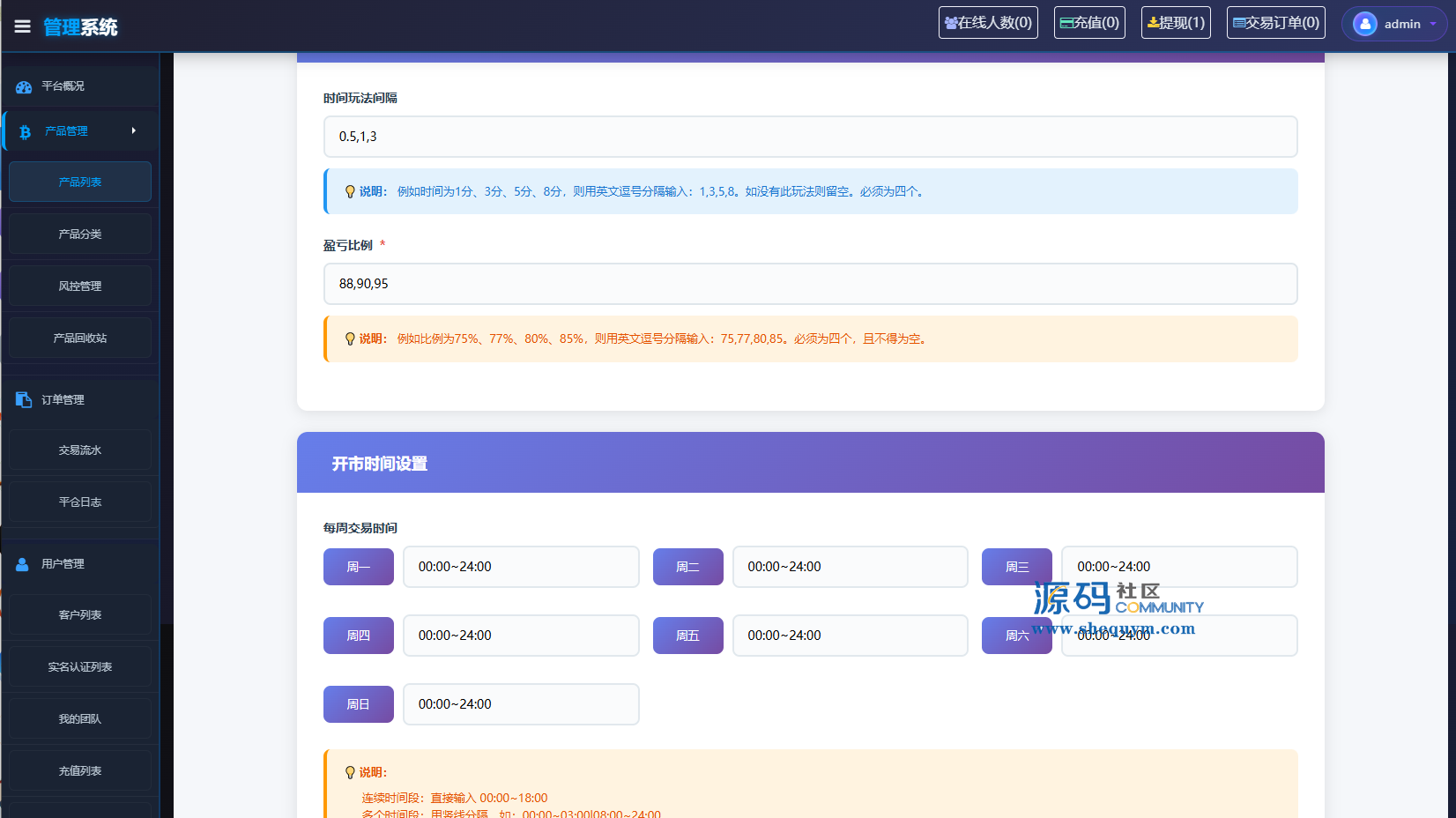Open the 在线人数(0) online users button
The width and height of the screenshot is (1456, 818).
988,23
